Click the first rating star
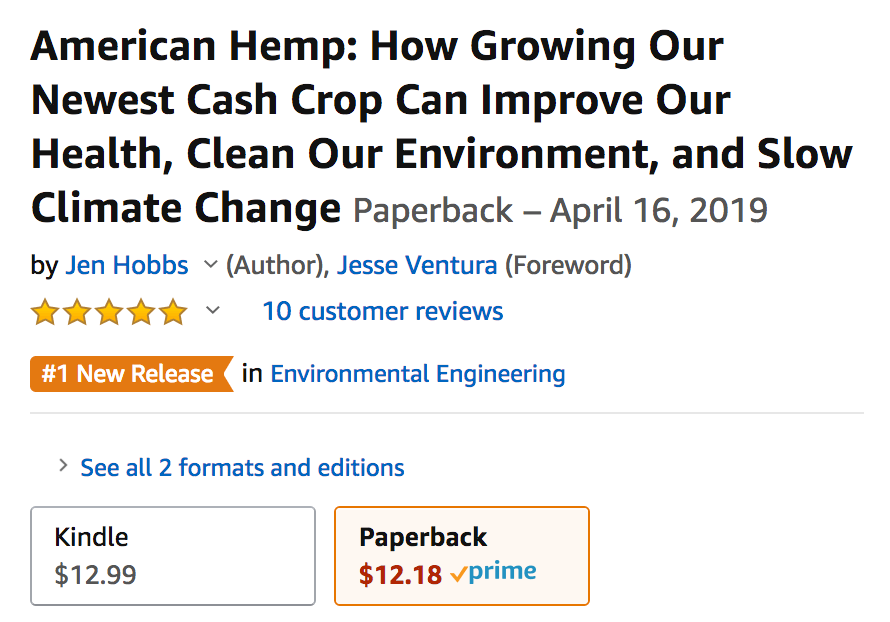 45,312
